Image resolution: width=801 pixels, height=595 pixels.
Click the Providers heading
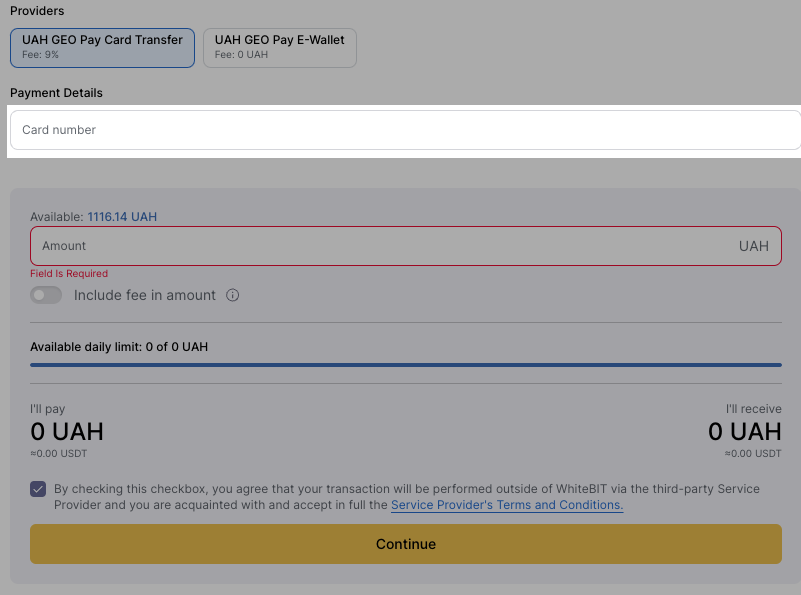click(x=37, y=11)
